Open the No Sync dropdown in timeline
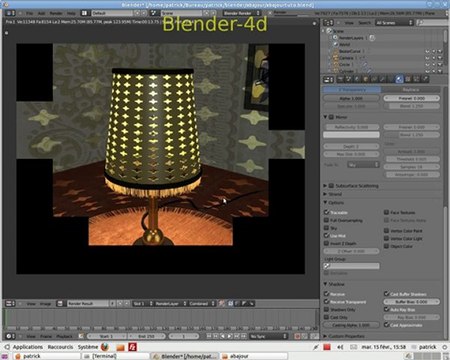This screenshot has height=360, width=450. coord(269,336)
